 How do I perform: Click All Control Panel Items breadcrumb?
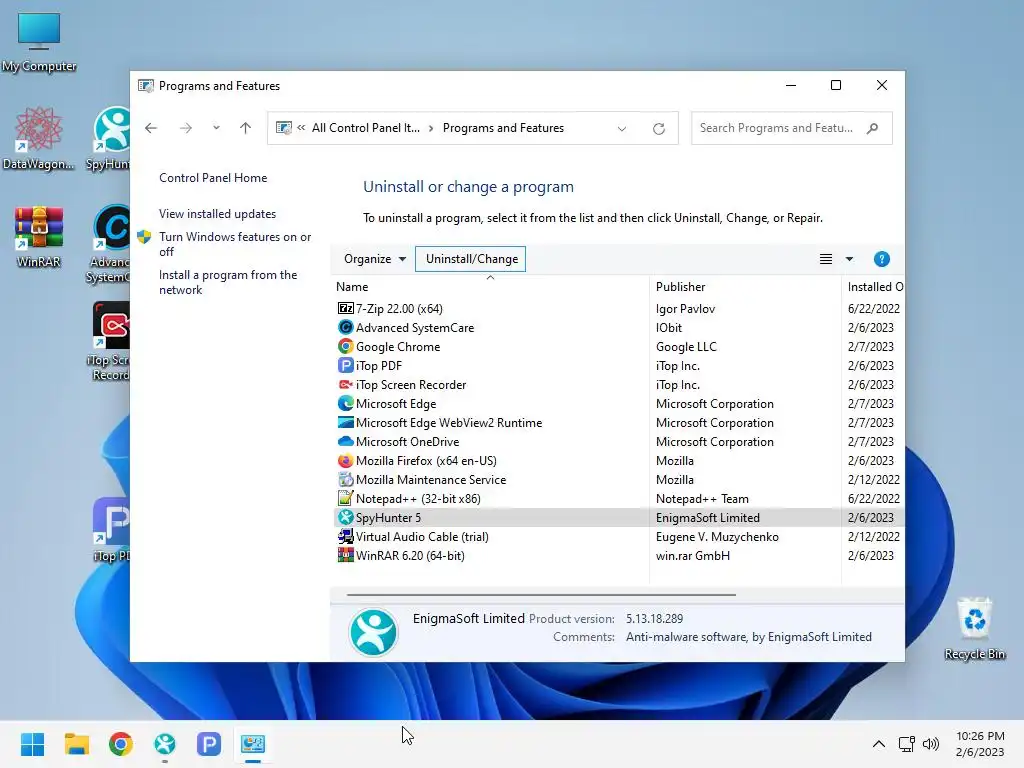pyautogui.click(x=366, y=128)
